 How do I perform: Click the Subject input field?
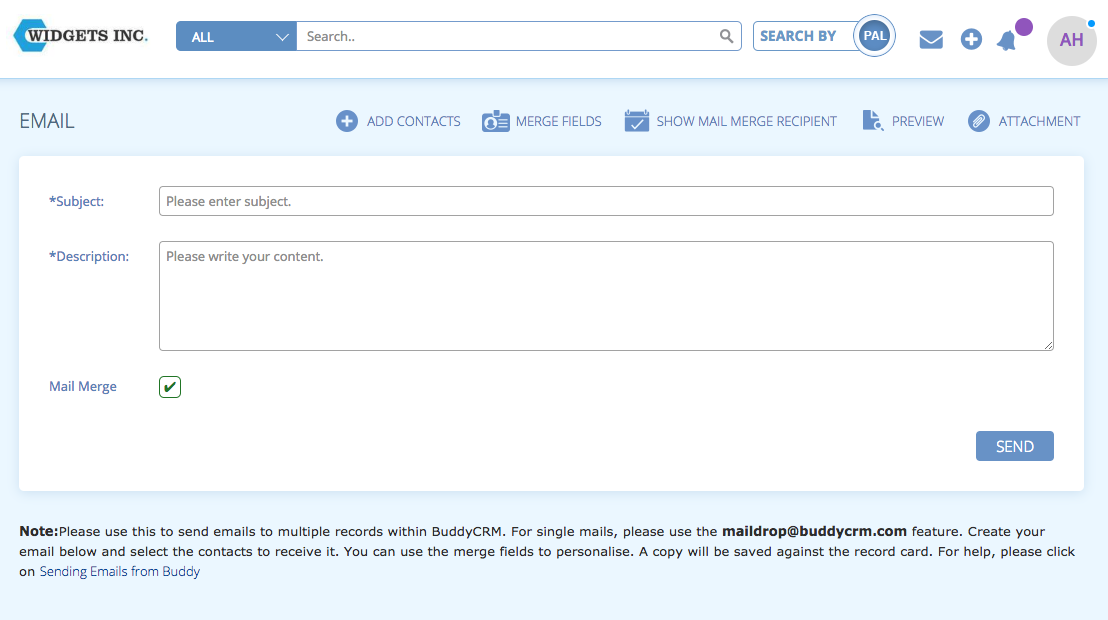click(605, 201)
